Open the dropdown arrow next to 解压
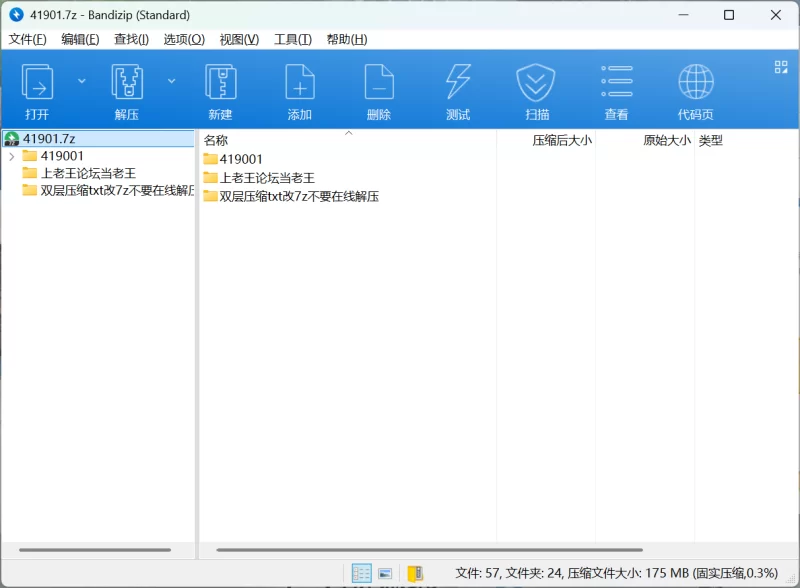 tap(171, 81)
